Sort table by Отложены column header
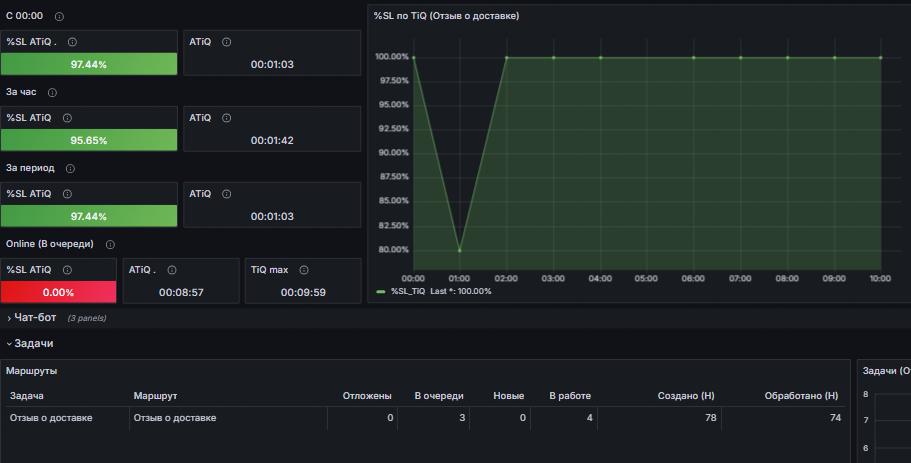911x463 pixels. coord(367,396)
